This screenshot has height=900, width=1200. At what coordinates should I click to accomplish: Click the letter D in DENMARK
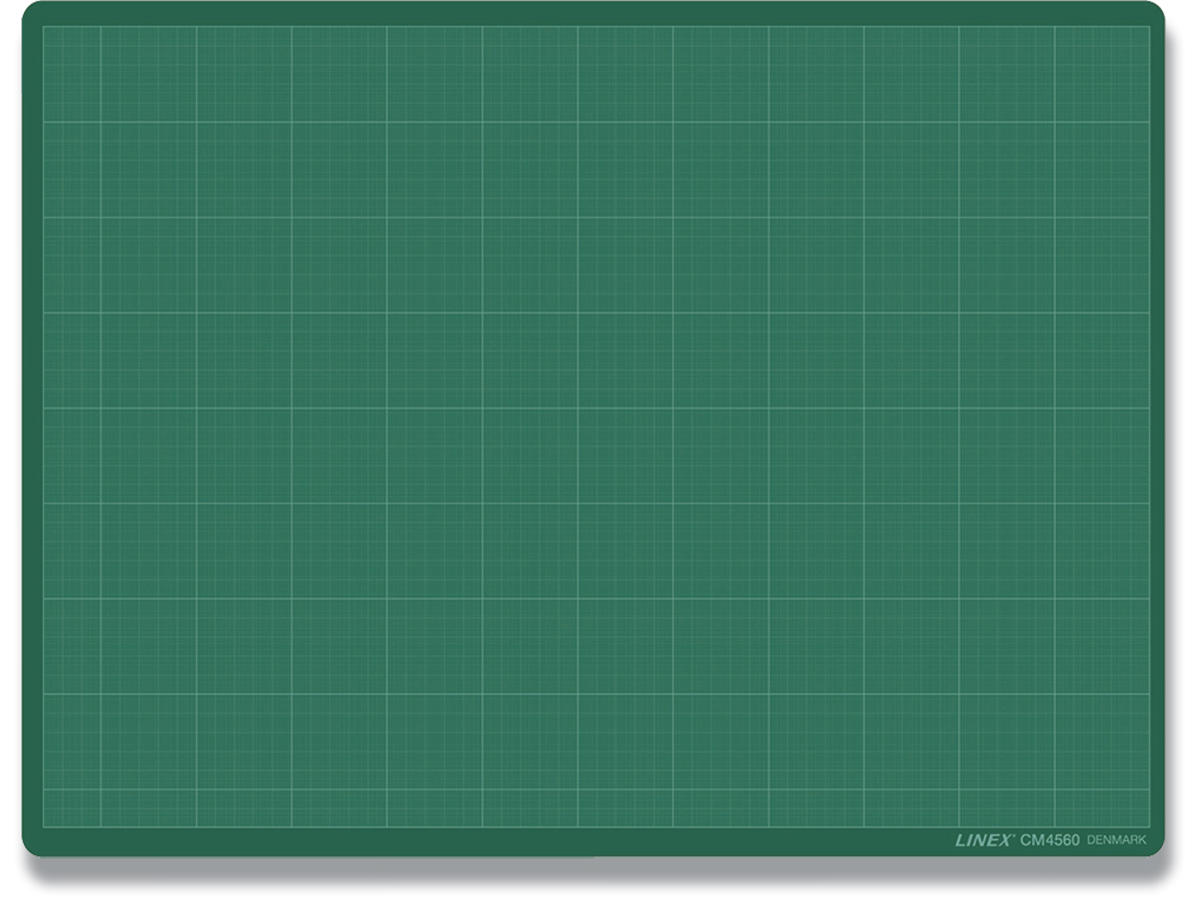(x=1091, y=841)
